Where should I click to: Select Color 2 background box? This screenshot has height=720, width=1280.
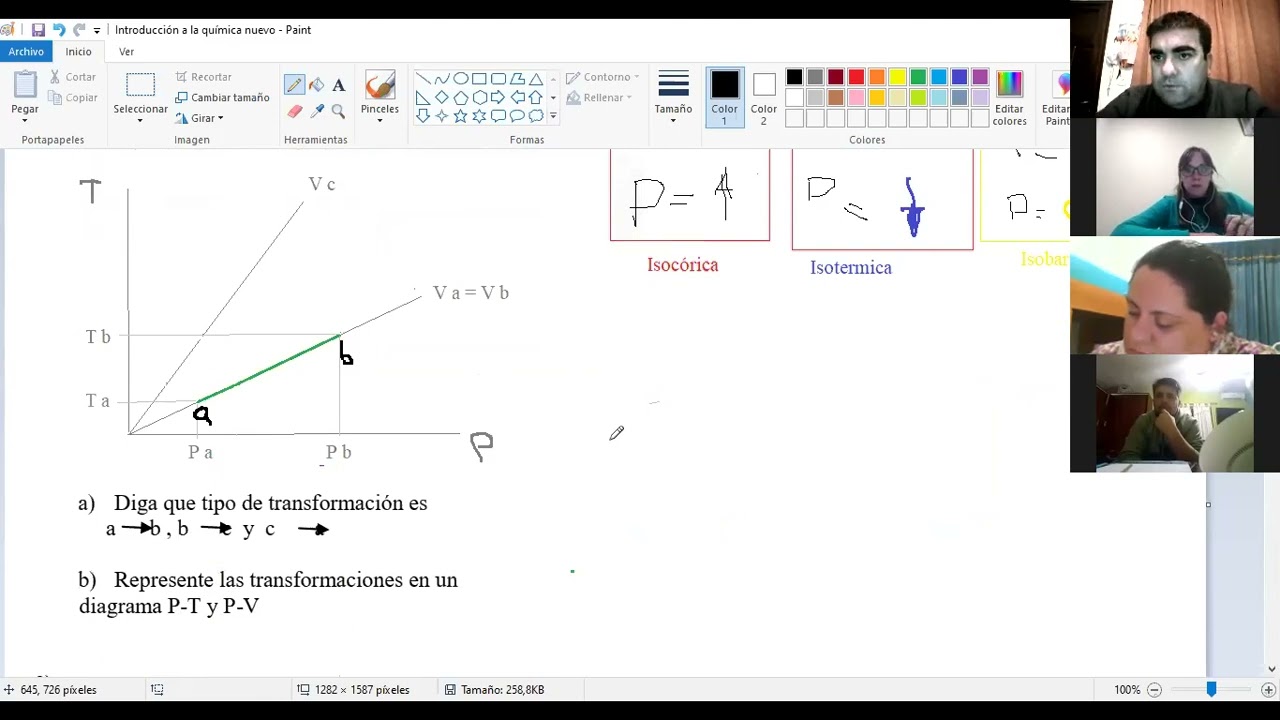point(764,98)
